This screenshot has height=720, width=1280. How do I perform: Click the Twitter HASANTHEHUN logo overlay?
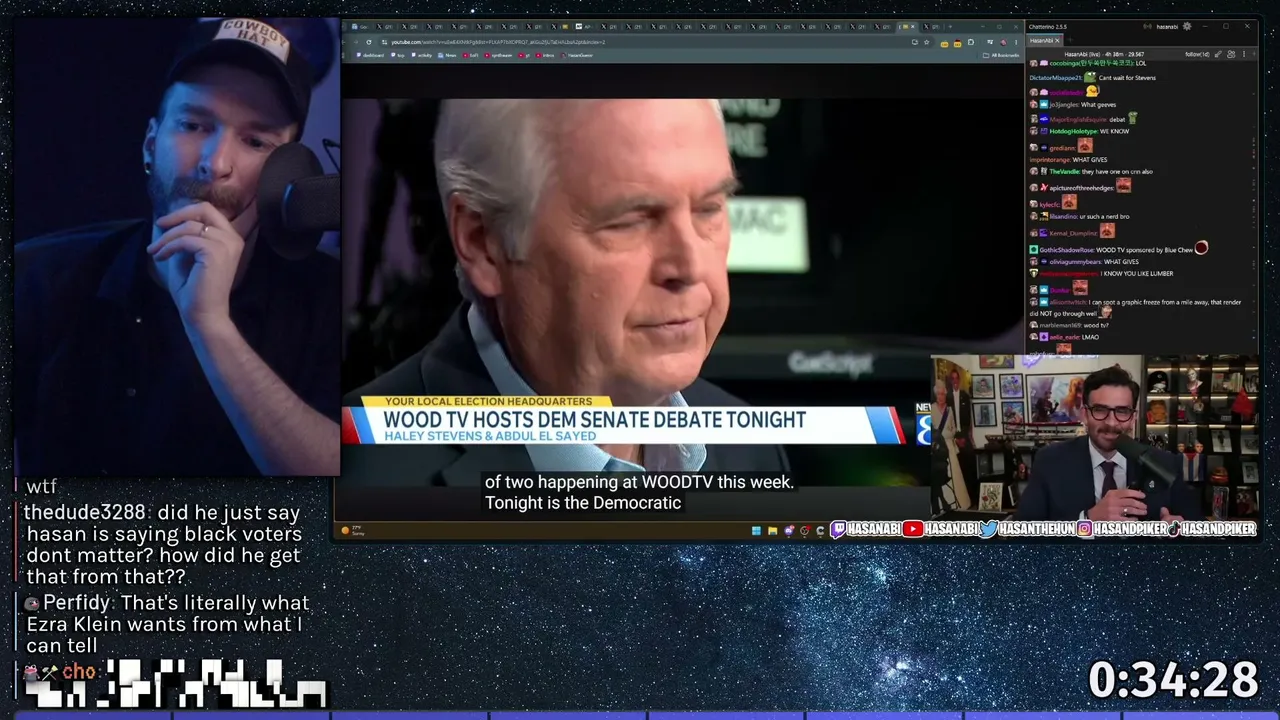click(x=1027, y=529)
